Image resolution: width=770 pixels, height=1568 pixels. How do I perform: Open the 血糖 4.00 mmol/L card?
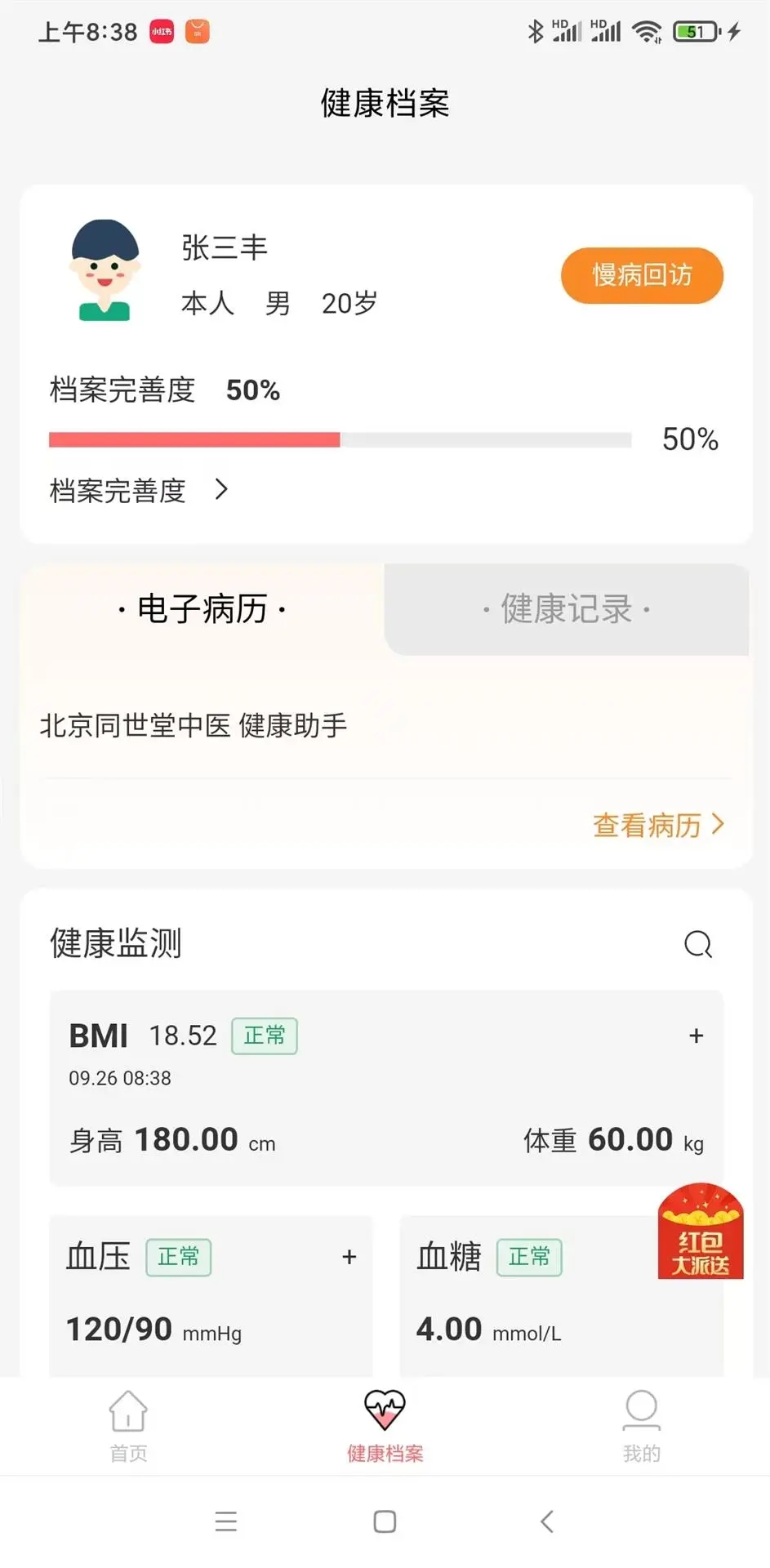pos(562,1295)
